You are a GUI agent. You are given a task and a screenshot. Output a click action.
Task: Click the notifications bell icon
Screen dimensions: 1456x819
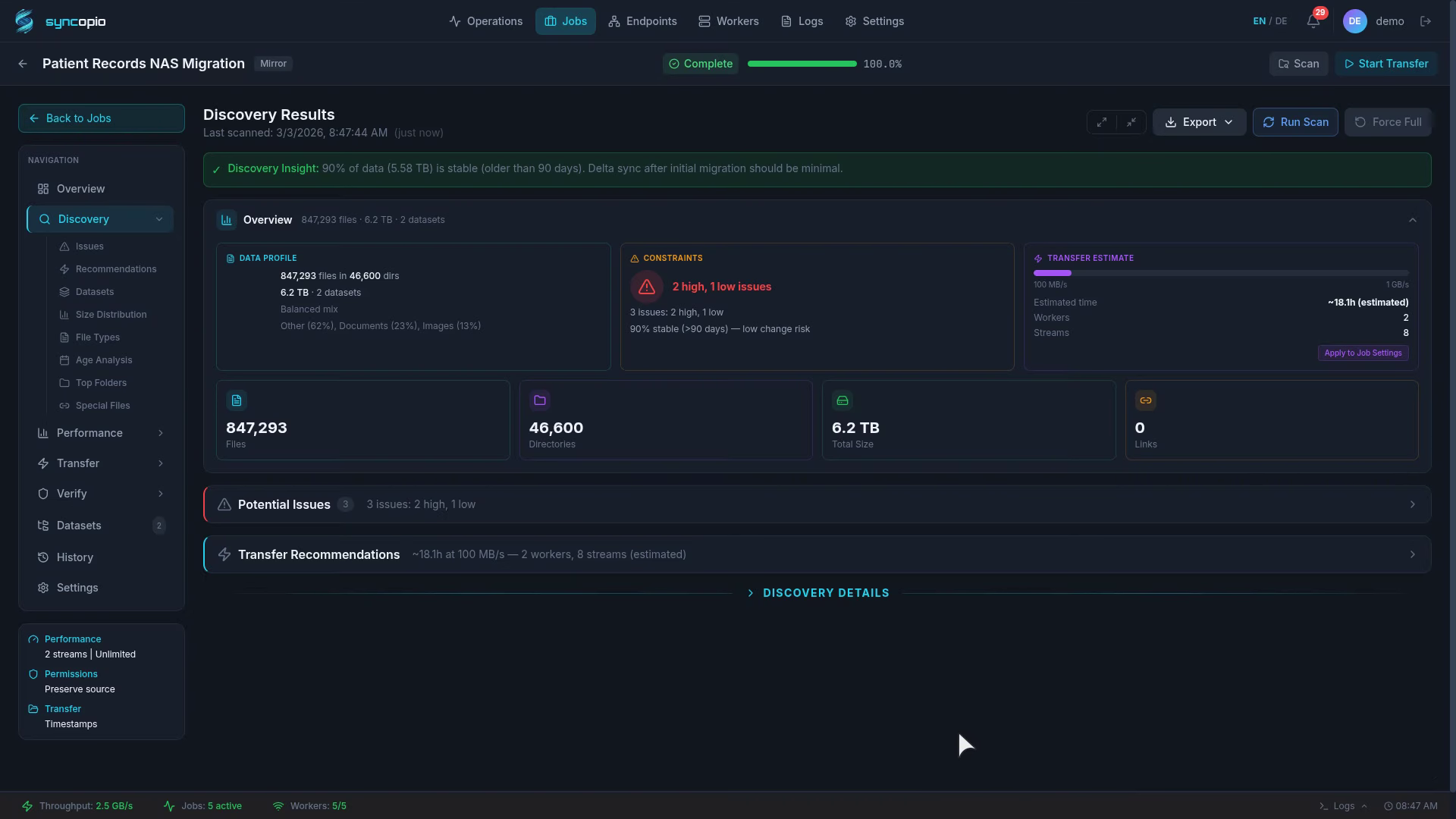(x=1313, y=21)
